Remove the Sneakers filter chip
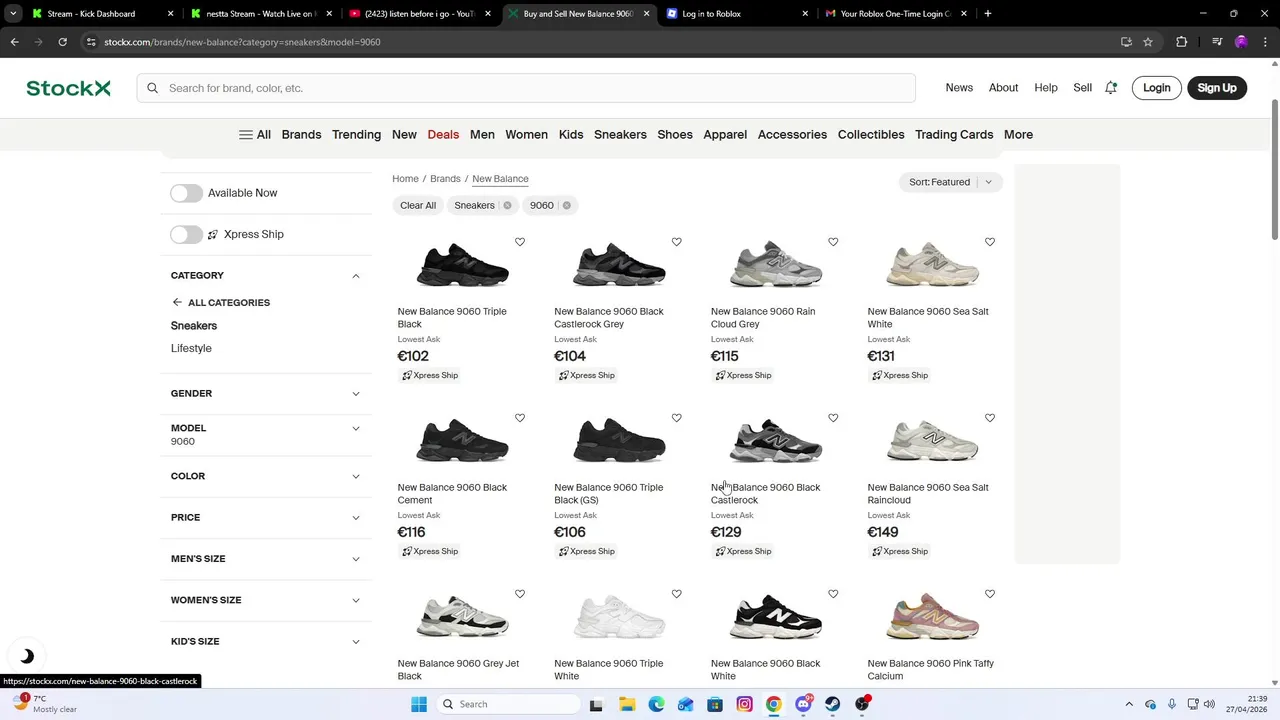The image size is (1280, 720). point(507,205)
